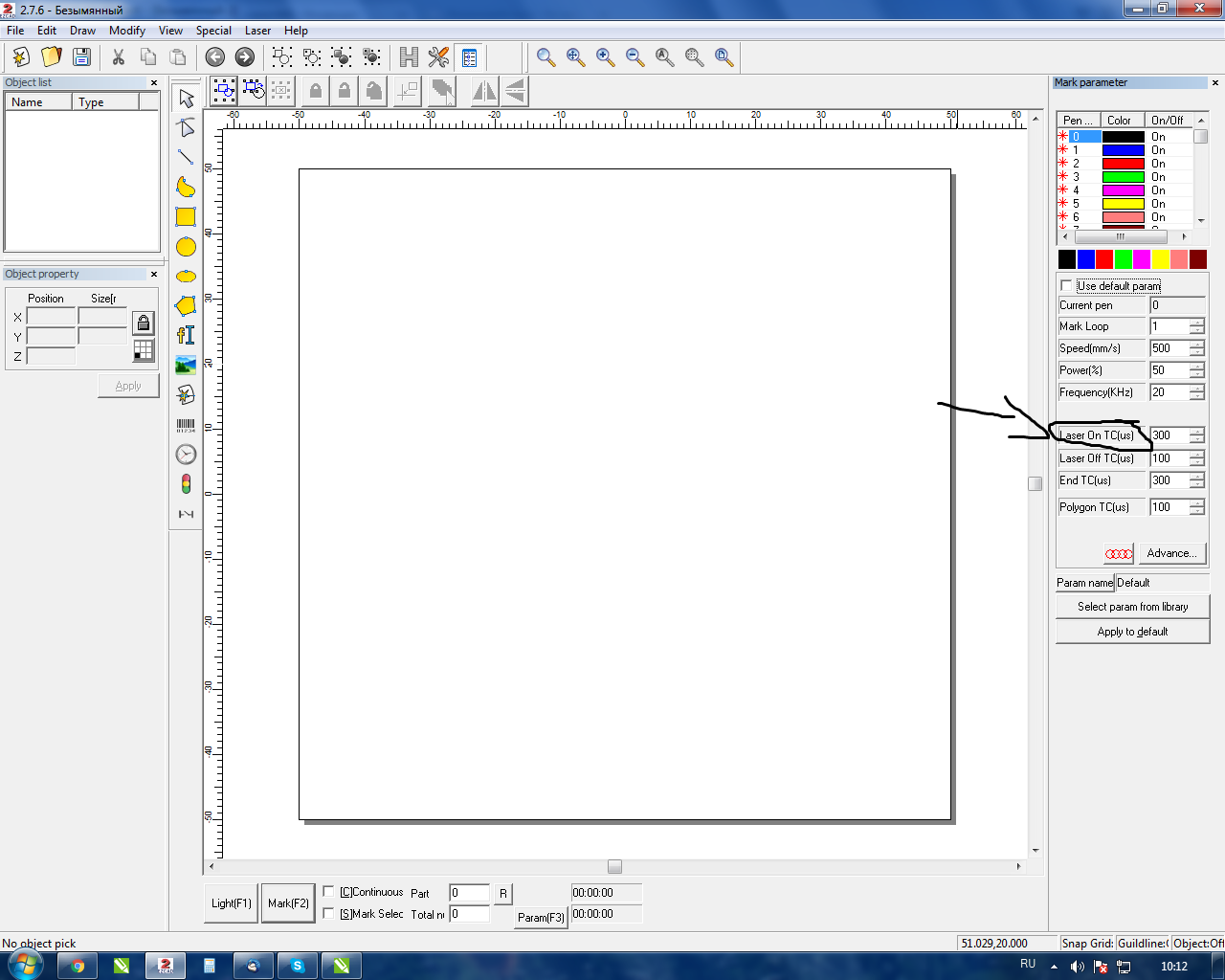This screenshot has width=1225, height=980.
Task: Toggle the Continuous marking checkbox
Action: 328,892
